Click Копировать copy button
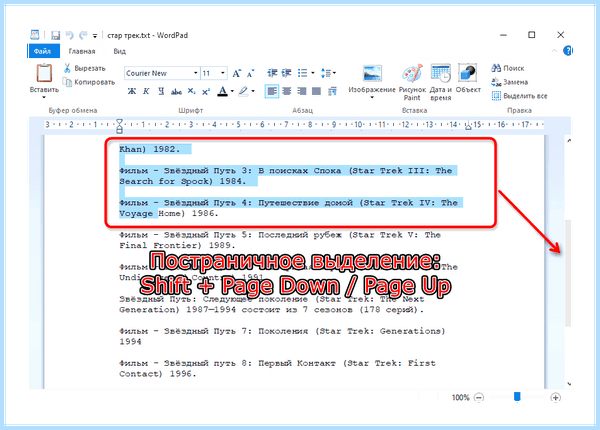The width and height of the screenshot is (600, 430). [x=89, y=82]
